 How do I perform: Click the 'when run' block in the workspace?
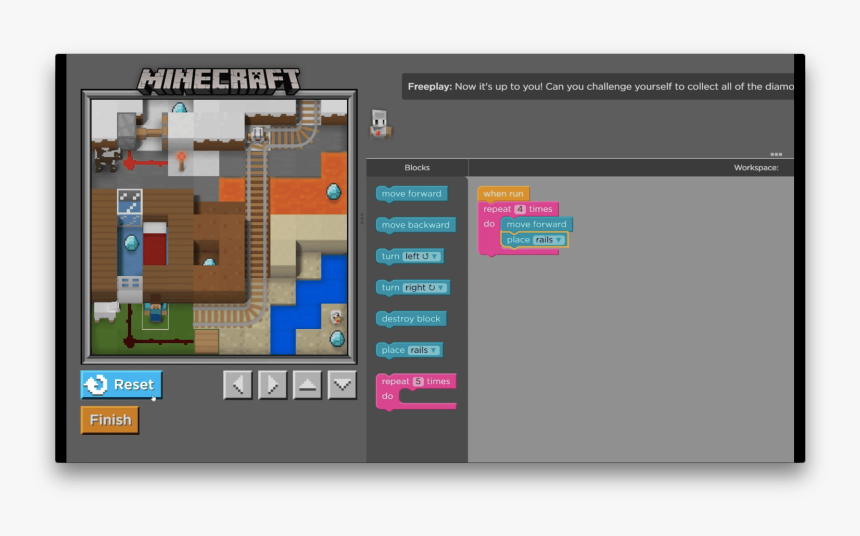[503, 194]
